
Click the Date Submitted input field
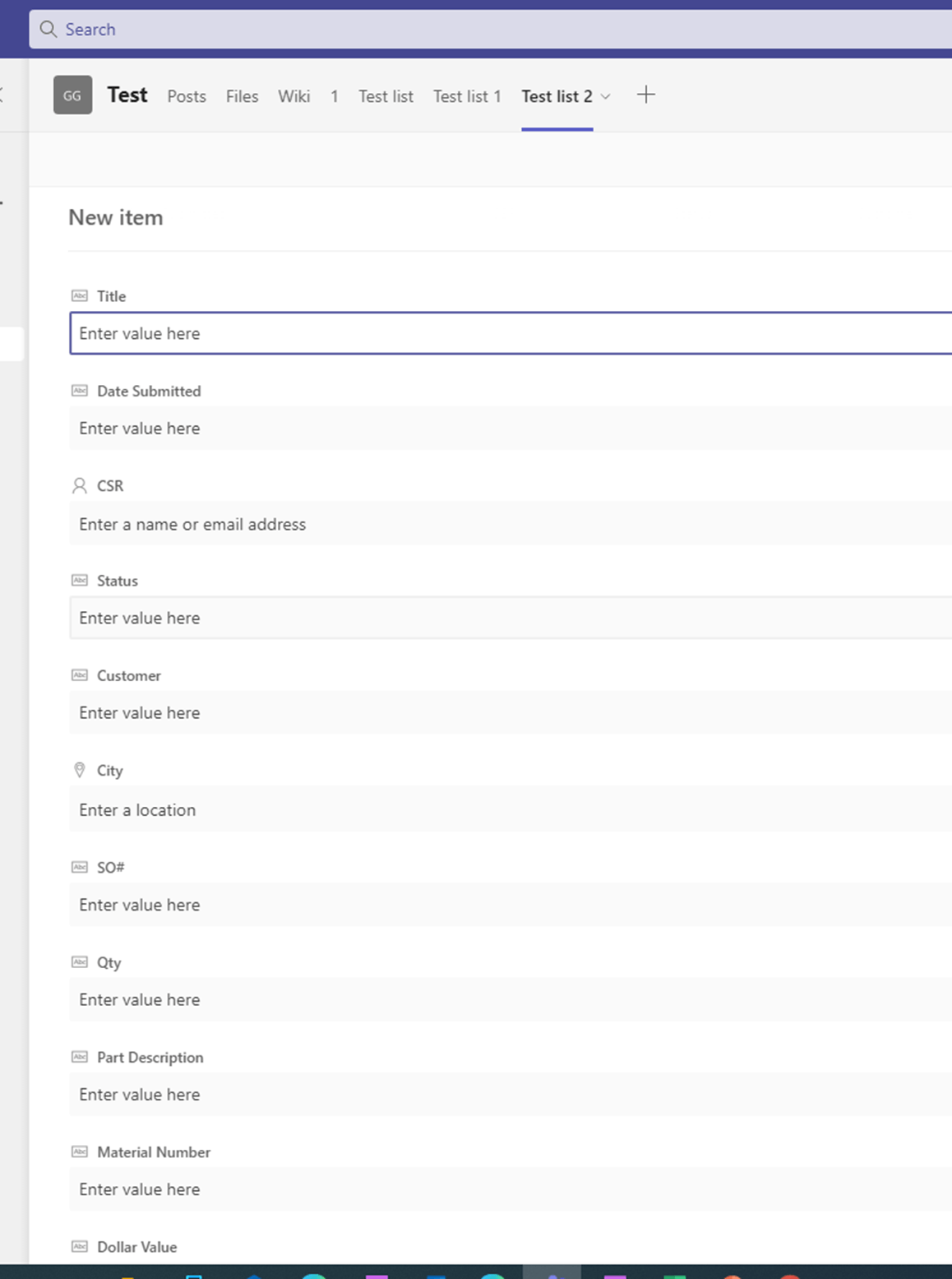tap(511, 428)
